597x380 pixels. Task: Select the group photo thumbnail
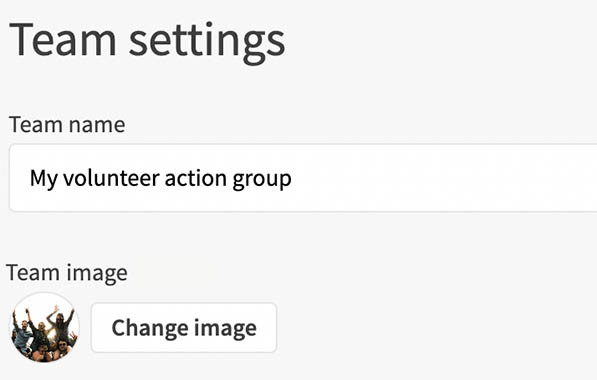click(44, 327)
